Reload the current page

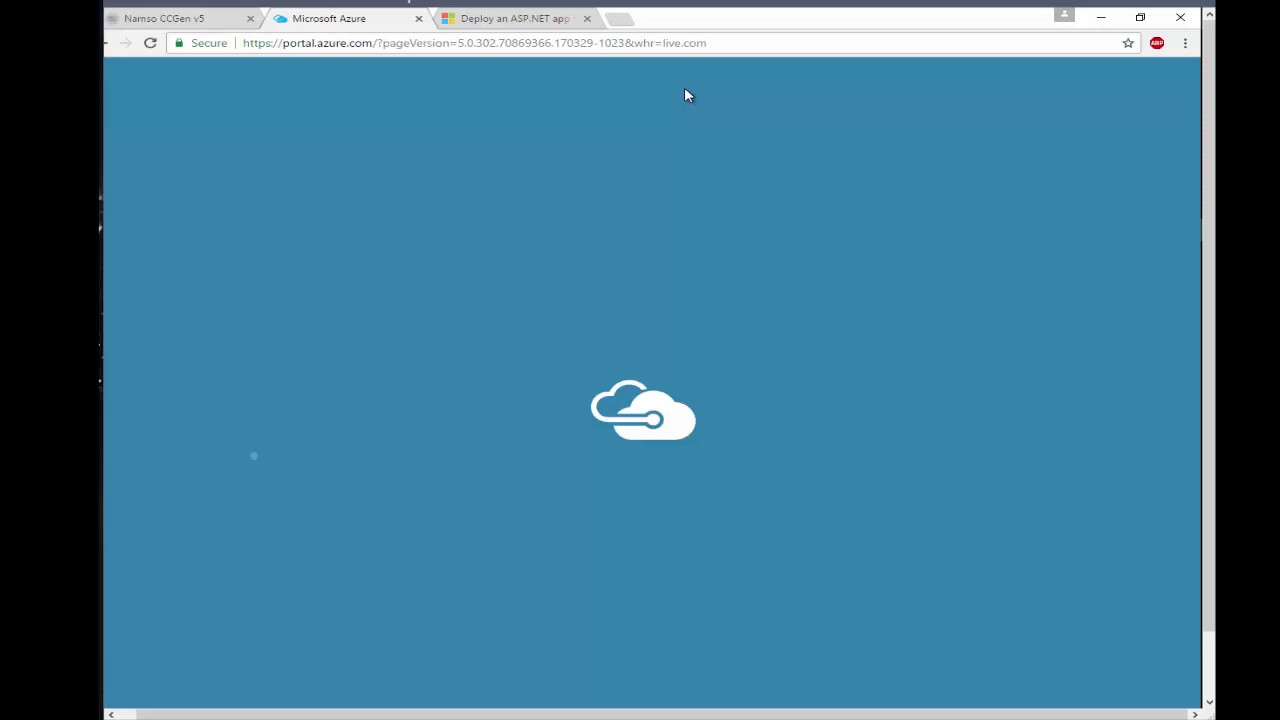click(150, 43)
